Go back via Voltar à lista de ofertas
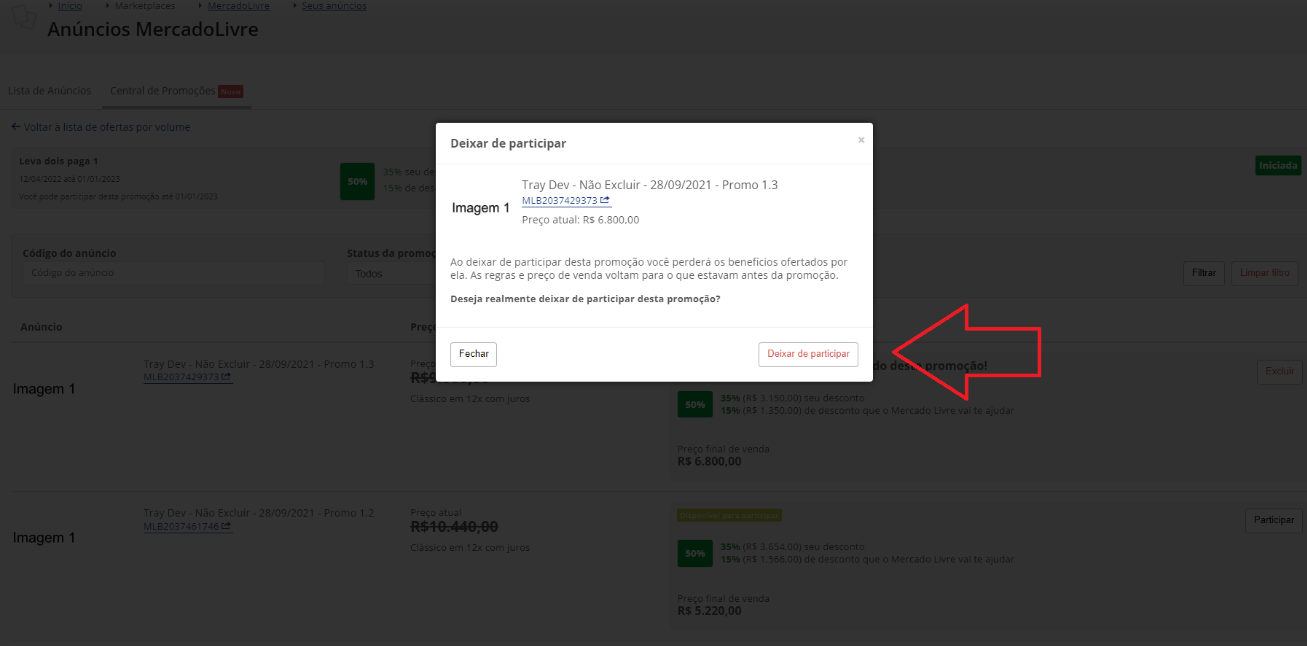The image size is (1307, 646). point(100,127)
